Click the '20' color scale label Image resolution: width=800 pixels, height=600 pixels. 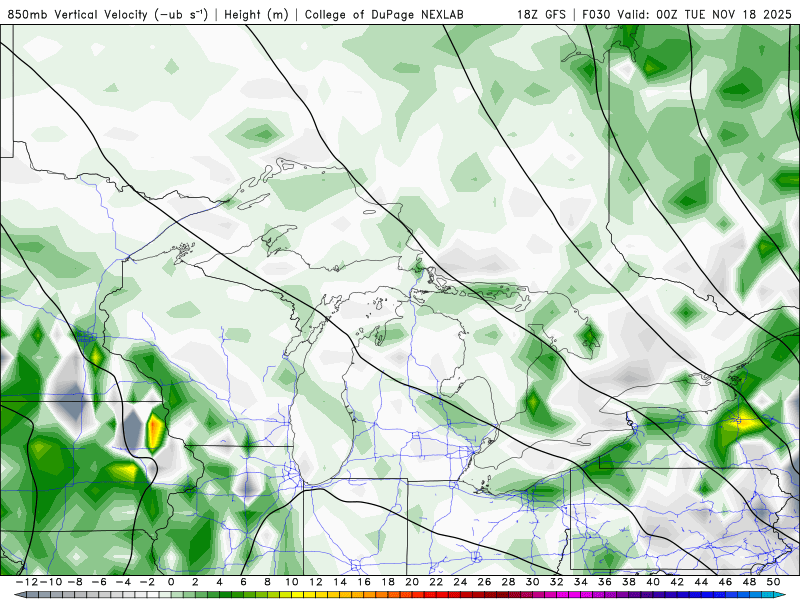coord(412,582)
